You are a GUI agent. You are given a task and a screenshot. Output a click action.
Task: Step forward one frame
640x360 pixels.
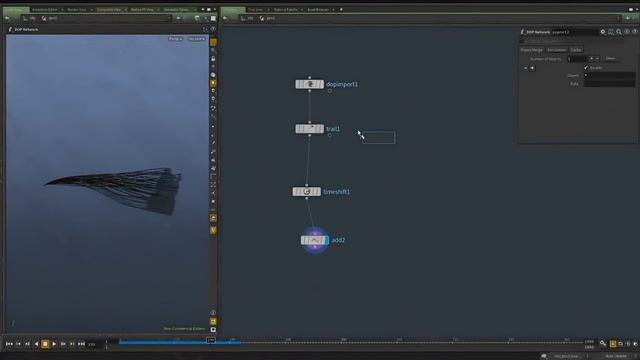point(63,344)
